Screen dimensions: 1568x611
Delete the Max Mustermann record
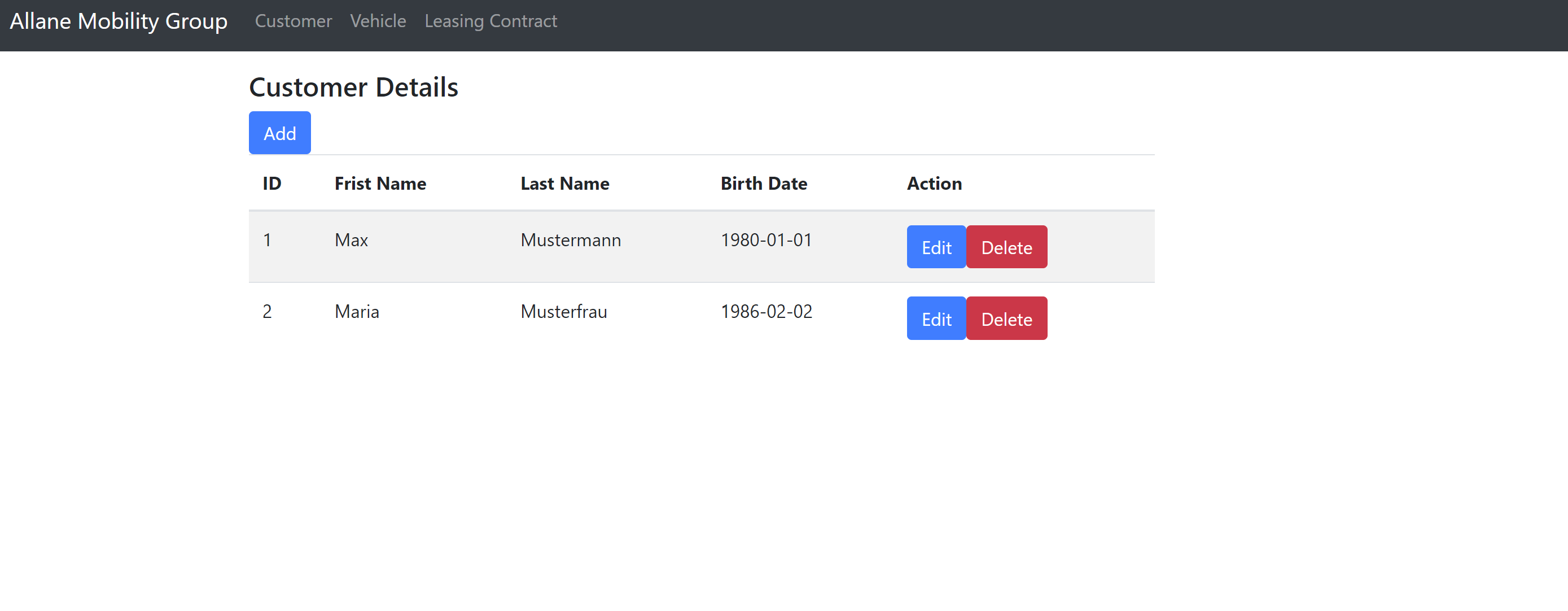(x=1006, y=247)
